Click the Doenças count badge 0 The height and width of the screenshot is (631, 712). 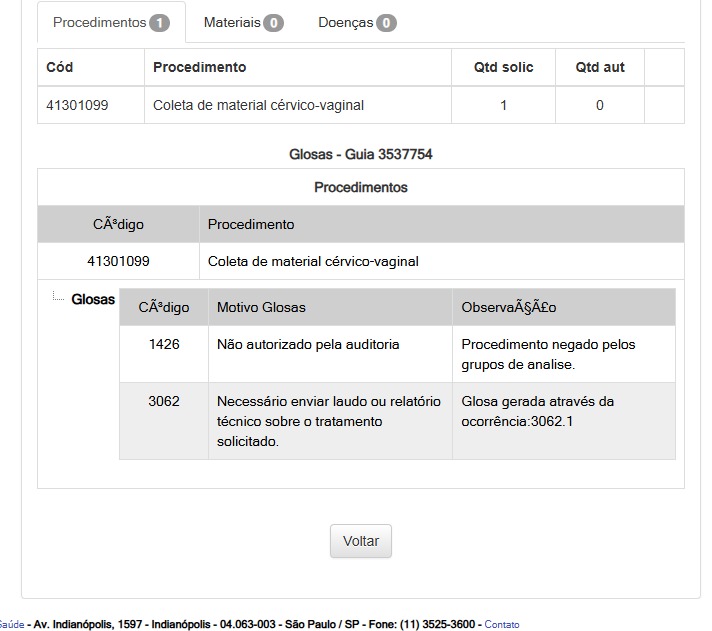click(386, 23)
